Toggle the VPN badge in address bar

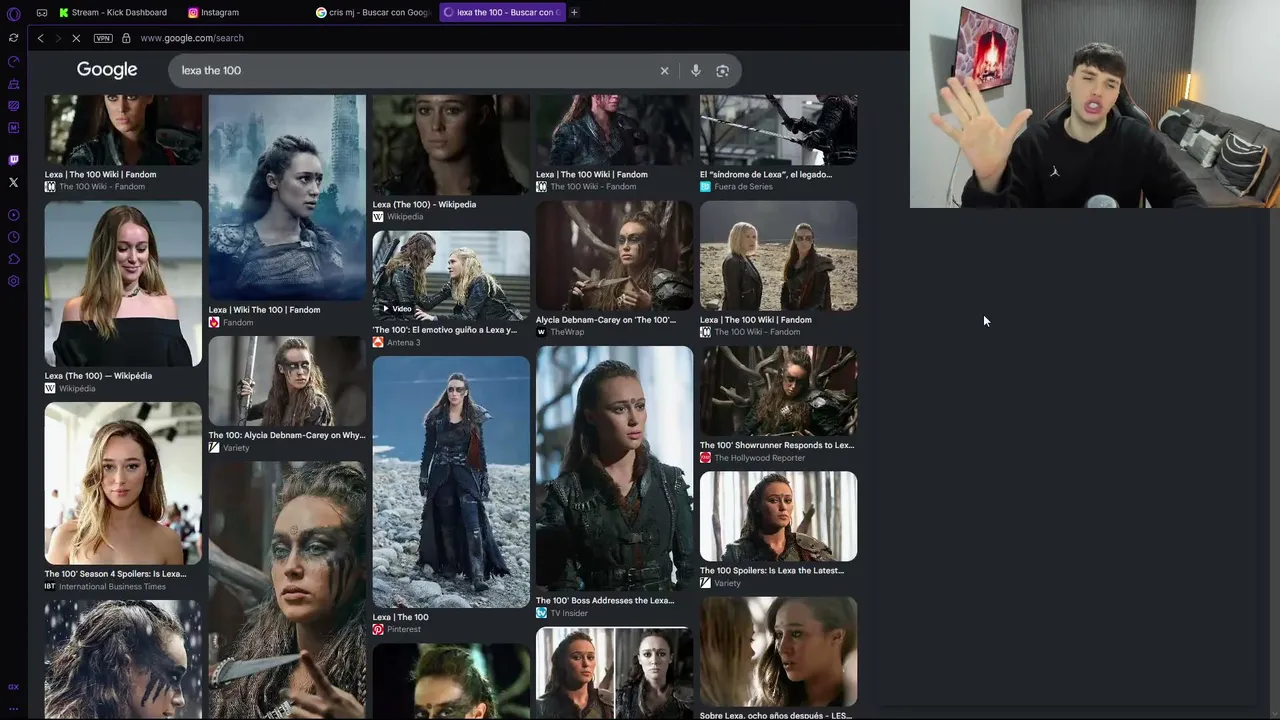click(103, 38)
